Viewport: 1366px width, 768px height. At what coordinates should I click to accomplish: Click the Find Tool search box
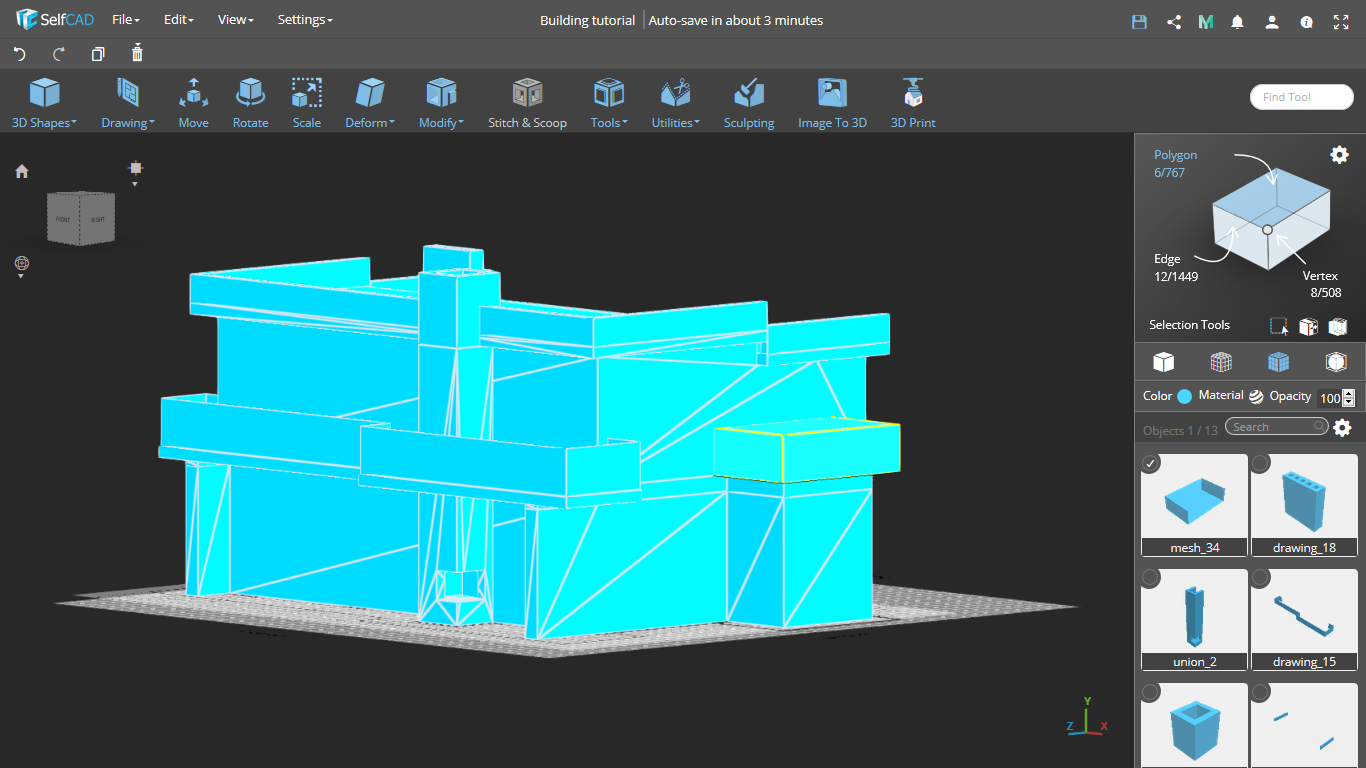coord(1302,97)
